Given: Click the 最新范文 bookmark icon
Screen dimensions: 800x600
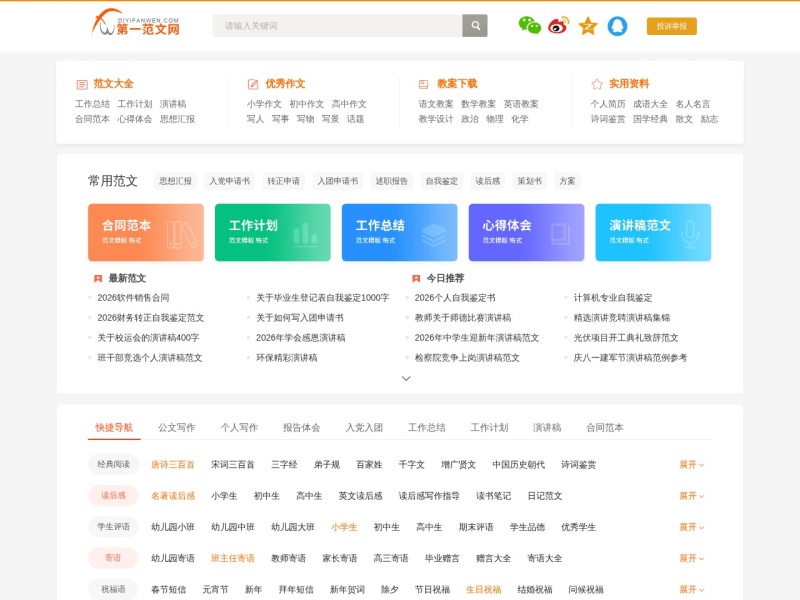Looking at the screenshot, I should (98, 279).
